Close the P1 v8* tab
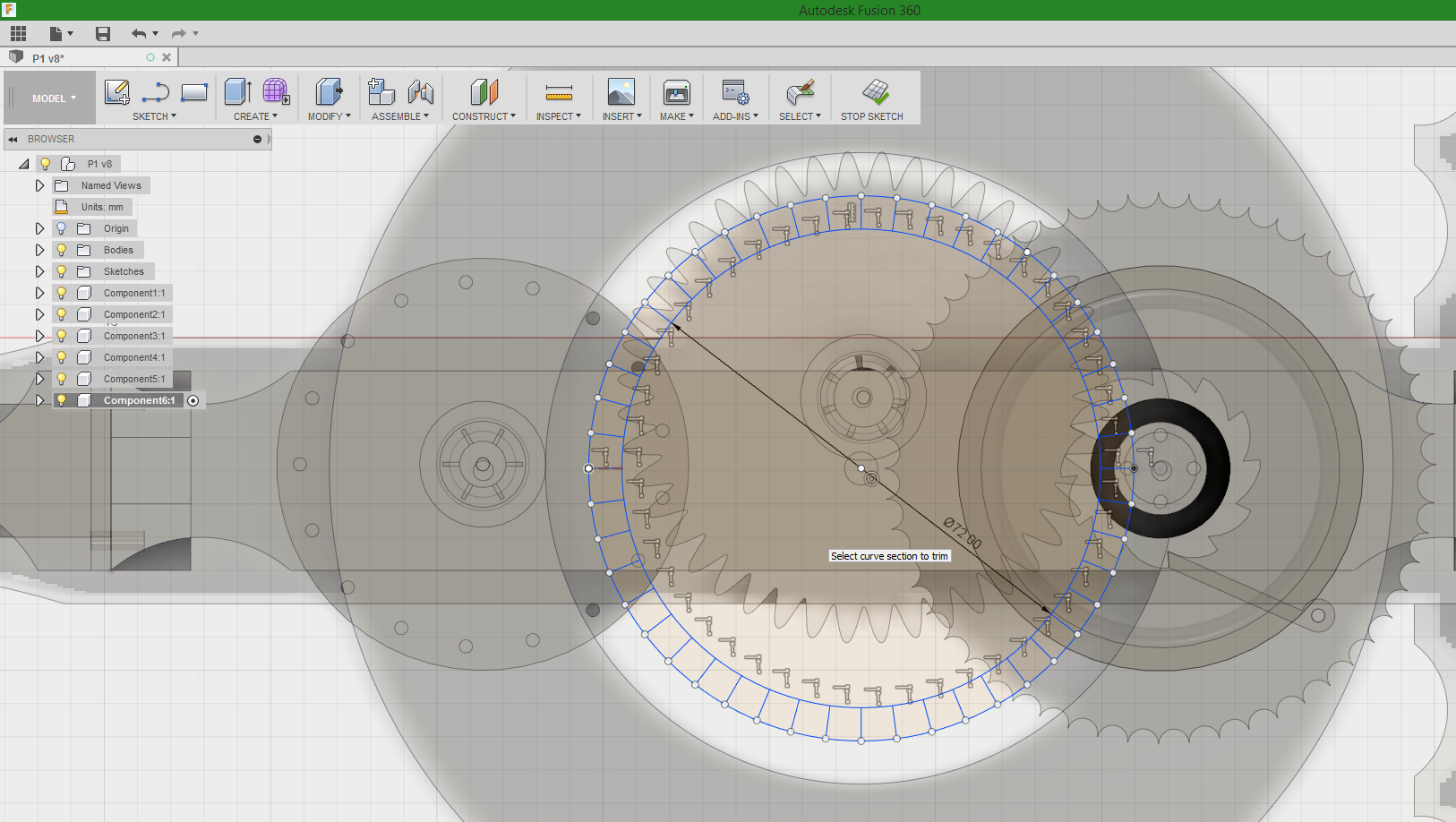The width and height of the screenshot is (1456, 822). 167,57
